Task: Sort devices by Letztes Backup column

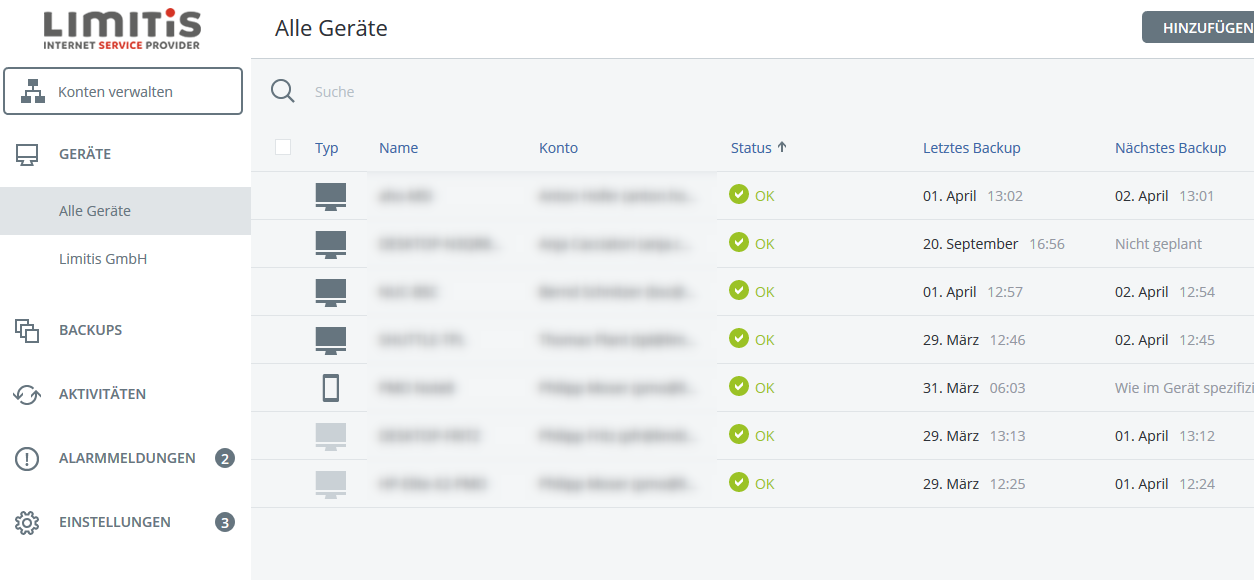Action: pyautogui.click(x=971, y=148)
